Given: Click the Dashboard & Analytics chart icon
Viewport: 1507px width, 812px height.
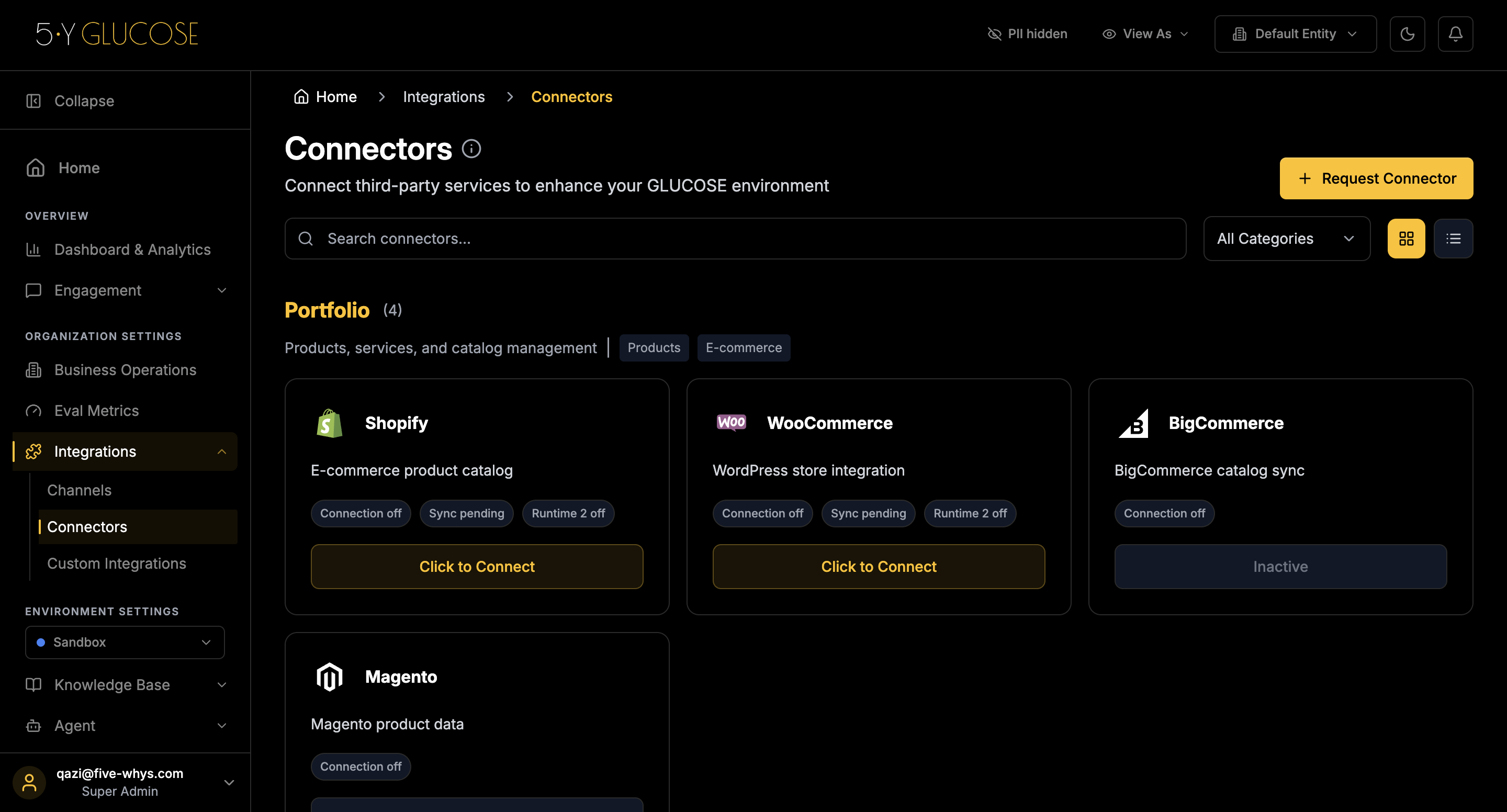Looking at the screenshot, I should (33, 249).
